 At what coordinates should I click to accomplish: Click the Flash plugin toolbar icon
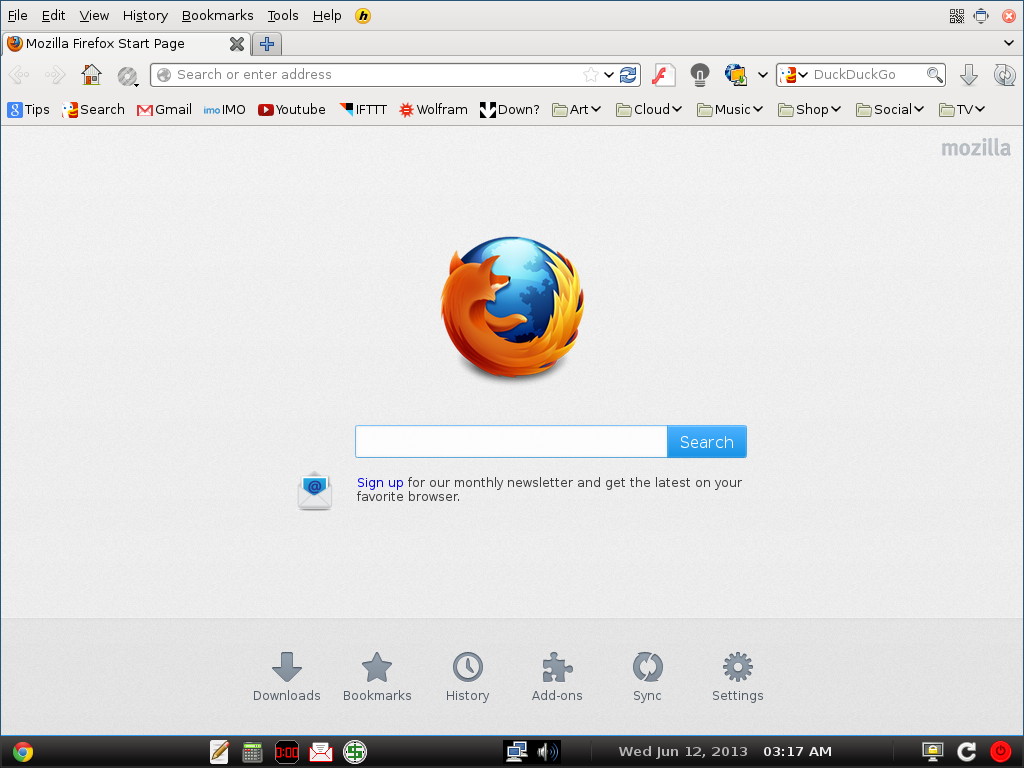pos(663,75)
